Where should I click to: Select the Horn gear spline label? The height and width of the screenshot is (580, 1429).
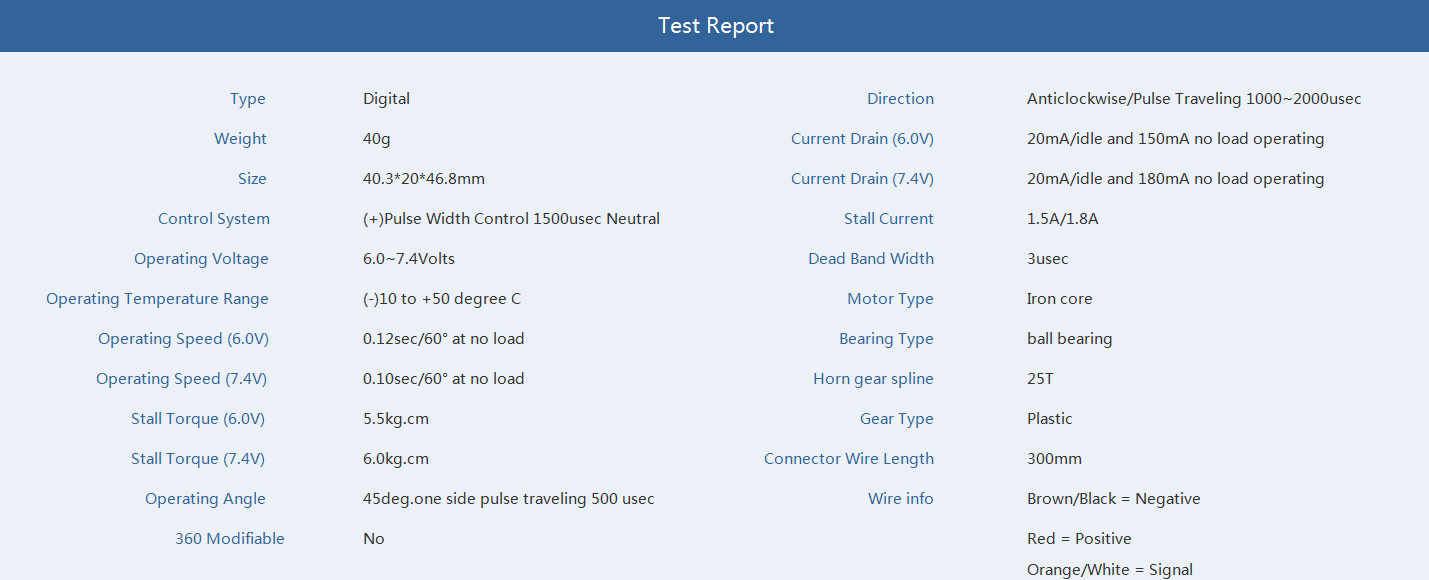(x=873, y=379)
